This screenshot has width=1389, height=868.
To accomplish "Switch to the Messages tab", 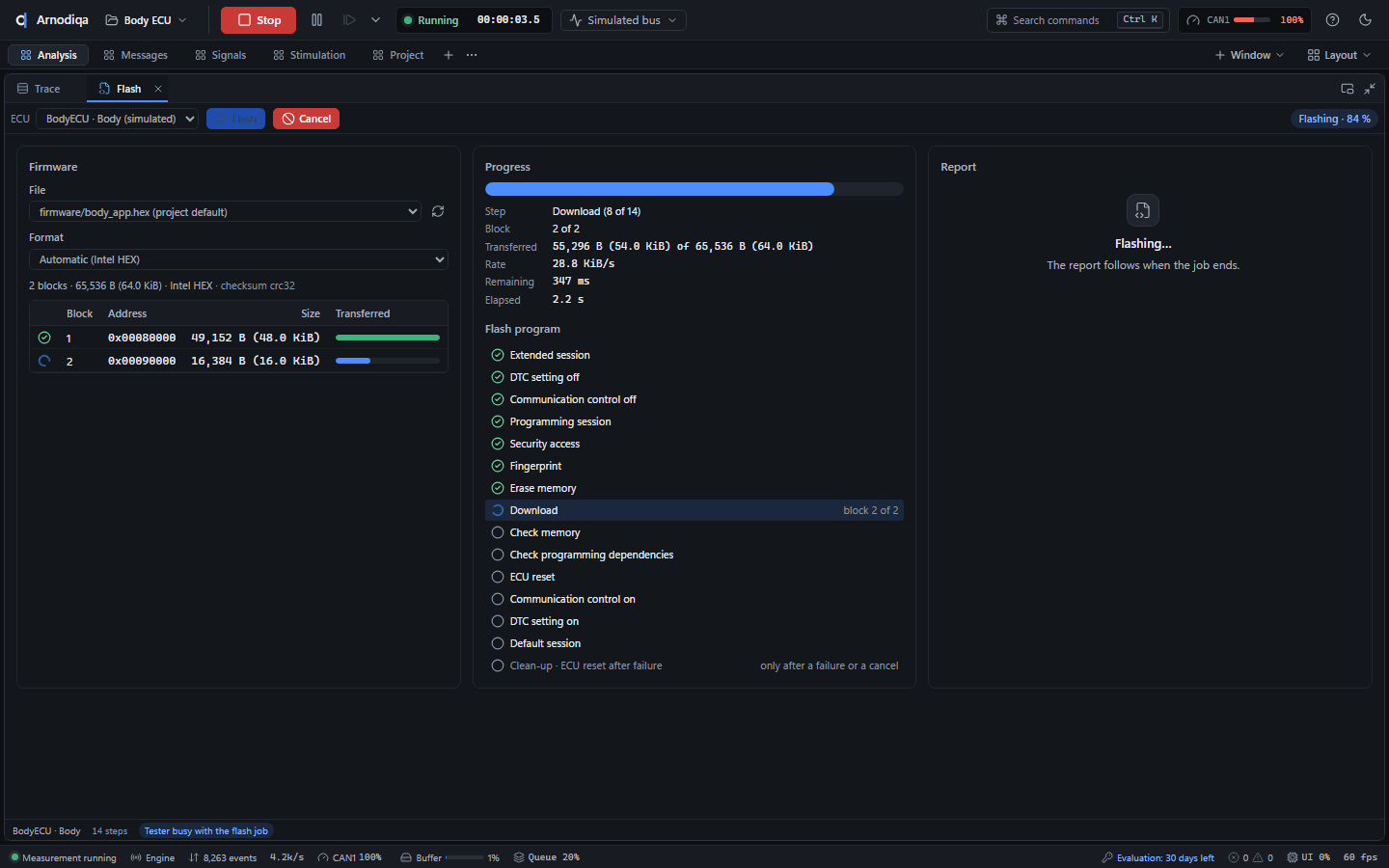I will [x=135, y=55].
